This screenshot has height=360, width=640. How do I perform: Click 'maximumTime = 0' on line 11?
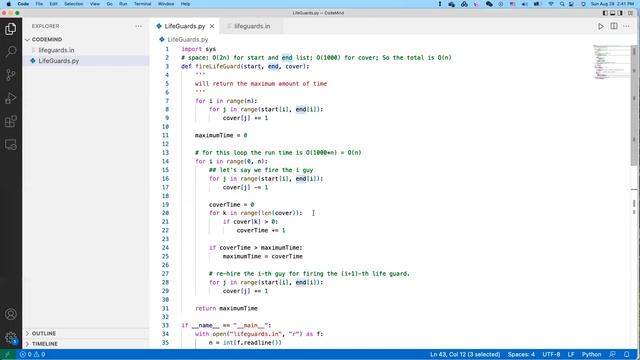[x=221, y=136]
